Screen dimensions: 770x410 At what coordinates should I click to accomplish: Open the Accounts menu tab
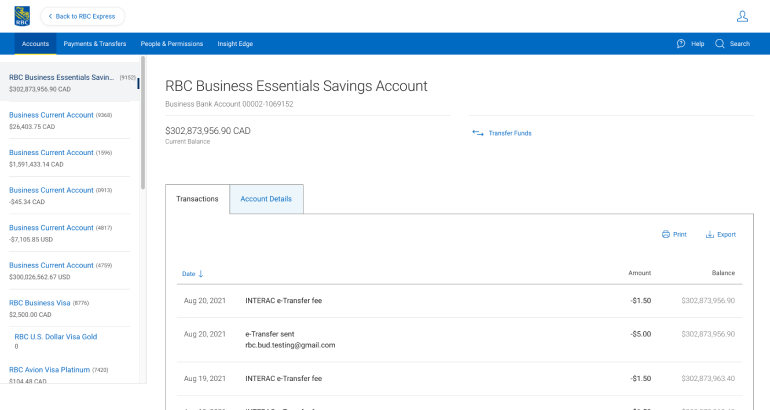(x=35, y=44)
